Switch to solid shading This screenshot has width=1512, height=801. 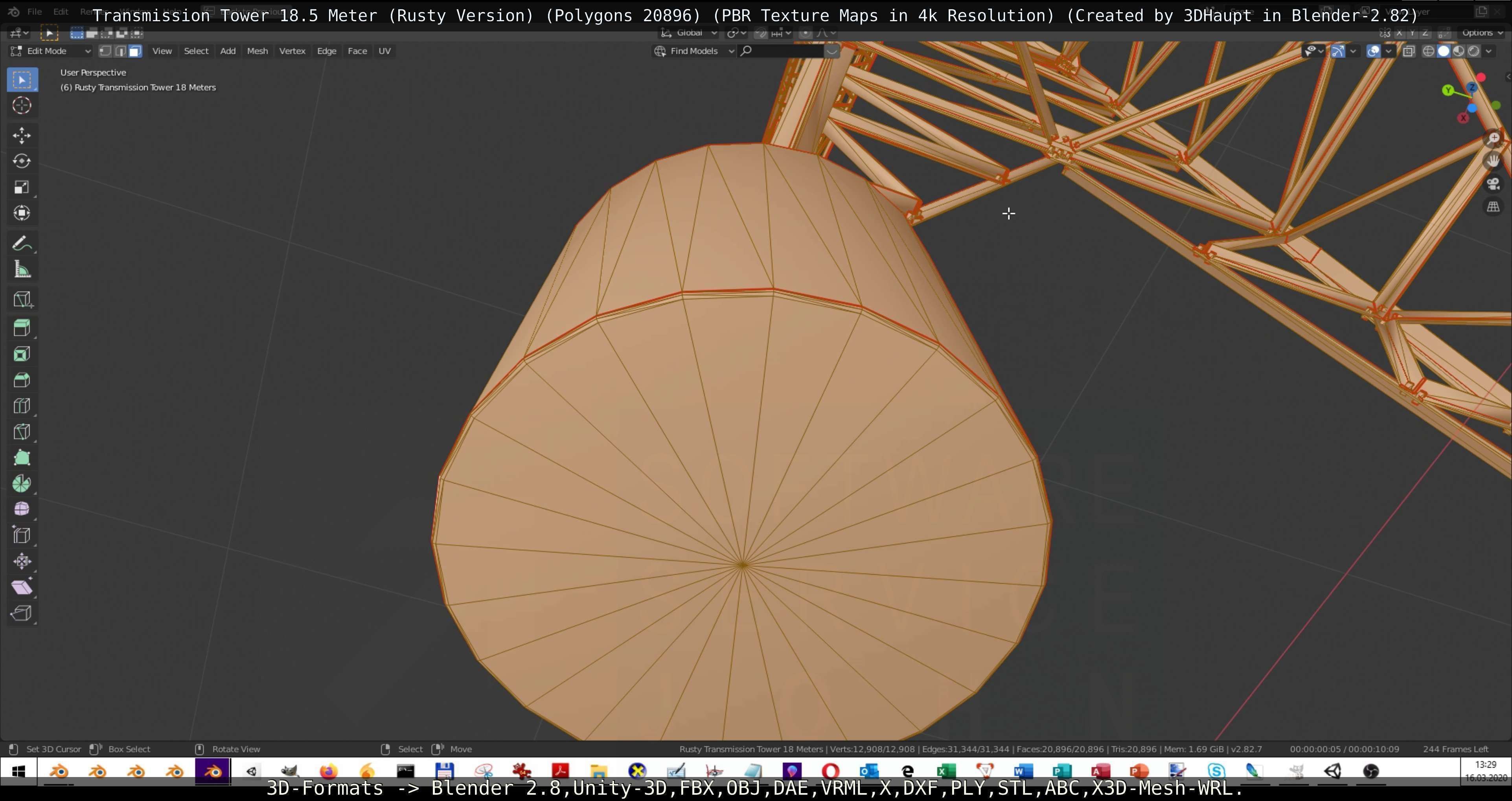point(1444,51)
